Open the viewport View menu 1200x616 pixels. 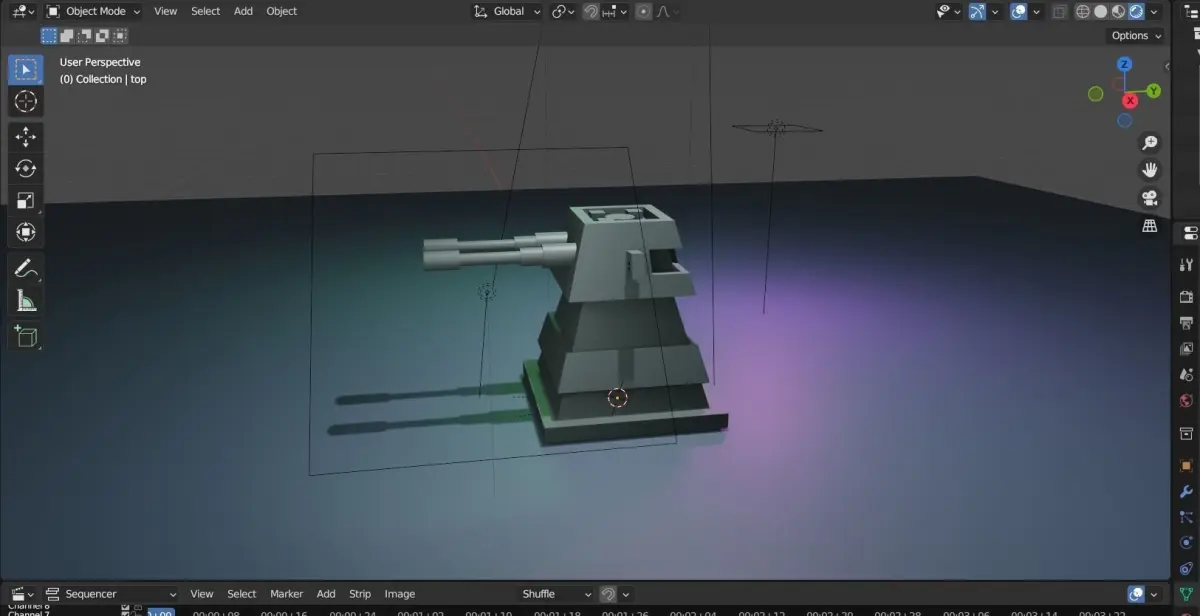coord(166,11)
